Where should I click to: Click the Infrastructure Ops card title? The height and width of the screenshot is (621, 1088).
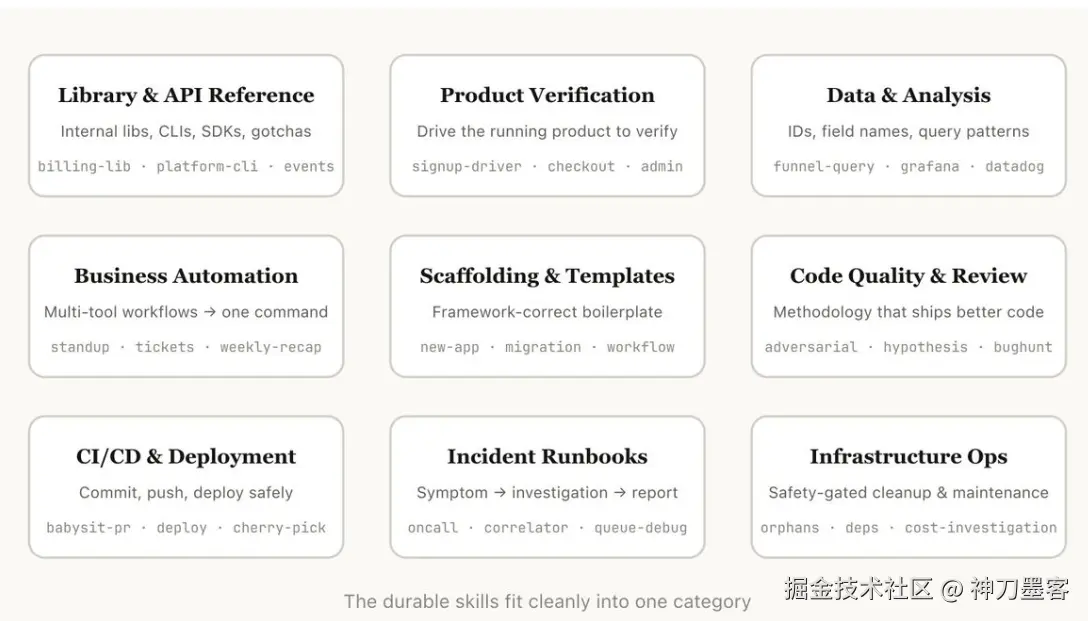908,457
